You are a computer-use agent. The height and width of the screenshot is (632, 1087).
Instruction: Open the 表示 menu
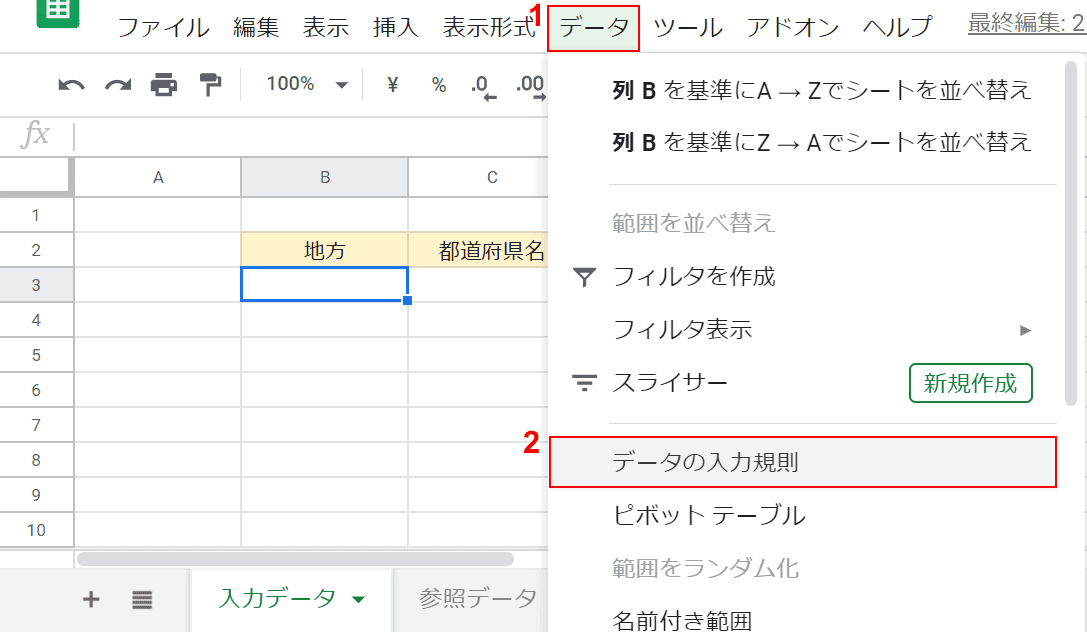point(326,28)
